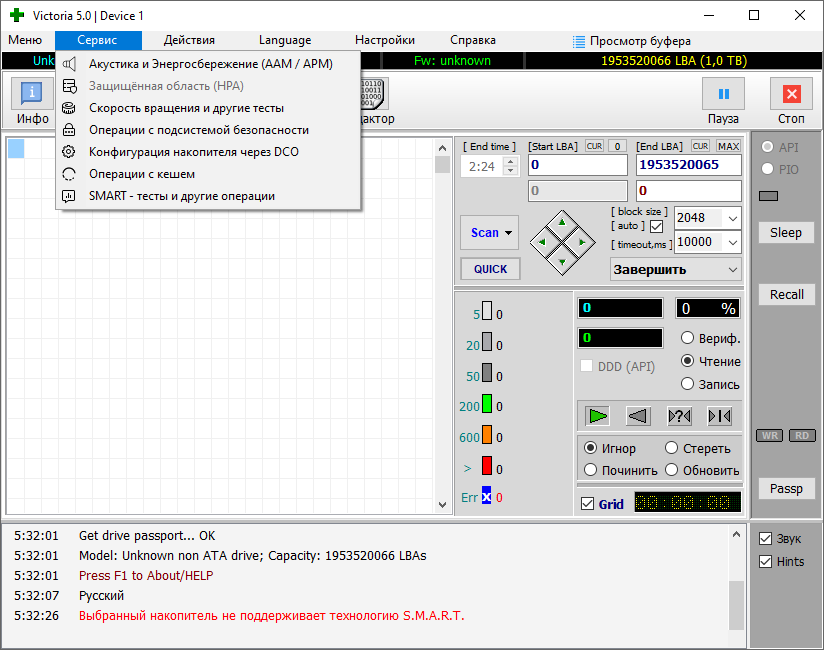
Task: Click the hex editor toolbar icon
Action: pos(374,94)
